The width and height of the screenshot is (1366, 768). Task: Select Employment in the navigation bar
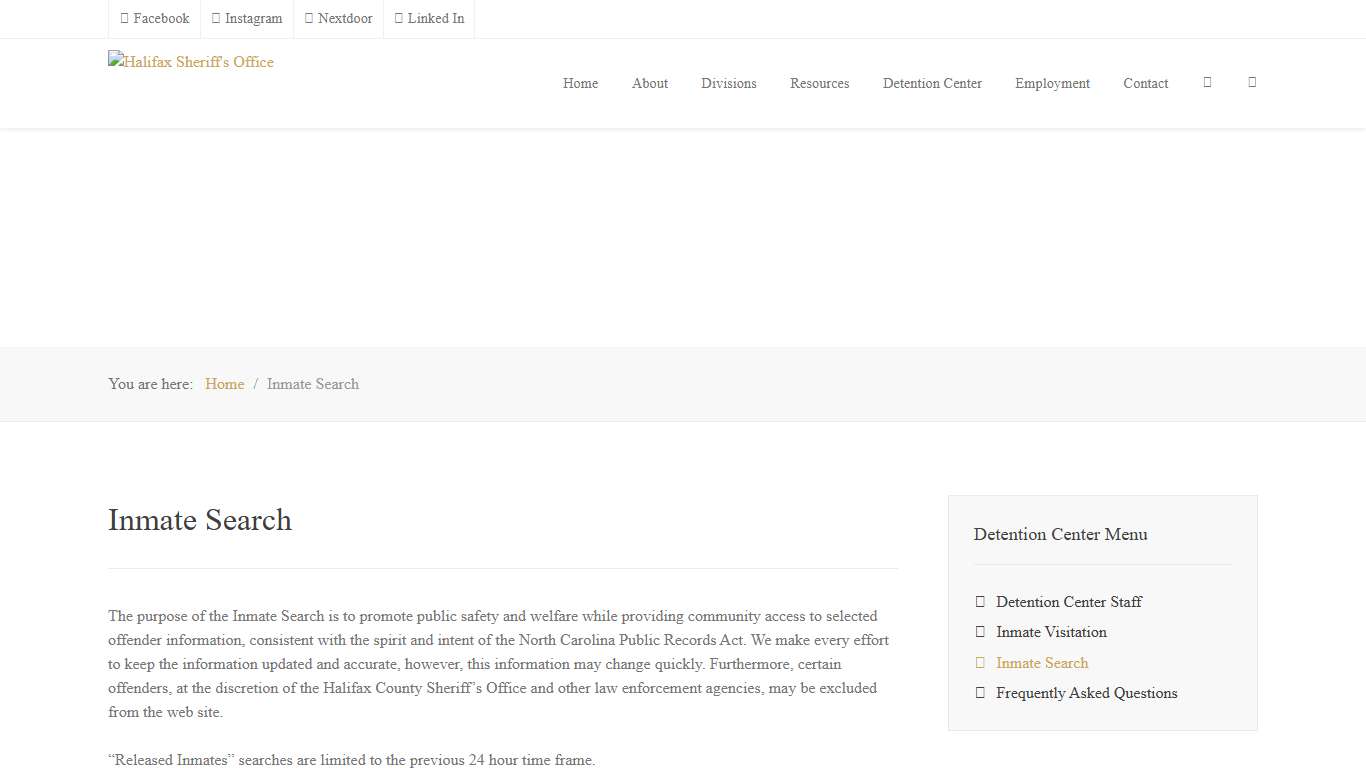tap(1052, 83)
